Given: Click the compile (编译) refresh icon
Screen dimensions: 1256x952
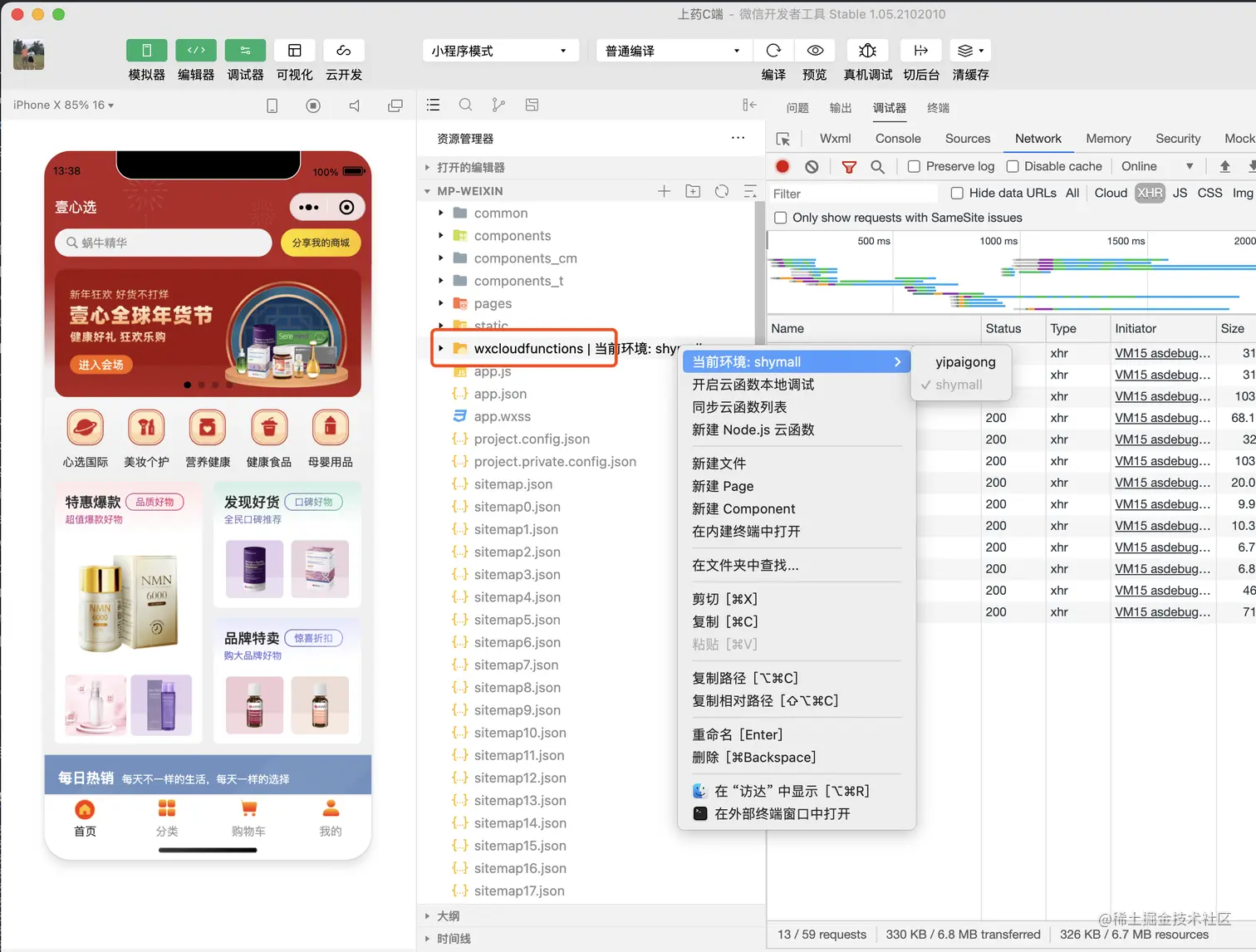Looking at the screenshot, I should click(773, 50).
